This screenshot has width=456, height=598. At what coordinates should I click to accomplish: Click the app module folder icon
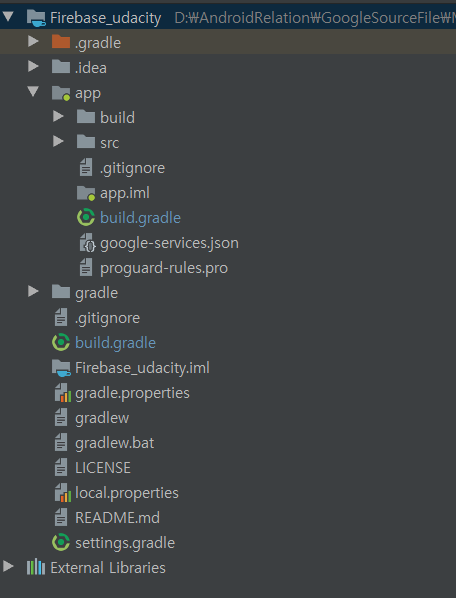click(61, 93)
